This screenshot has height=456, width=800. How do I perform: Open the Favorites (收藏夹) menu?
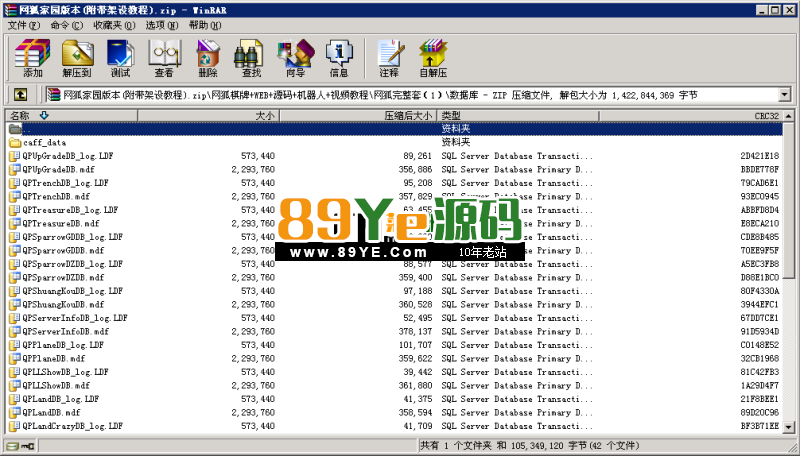coord(114,25)
